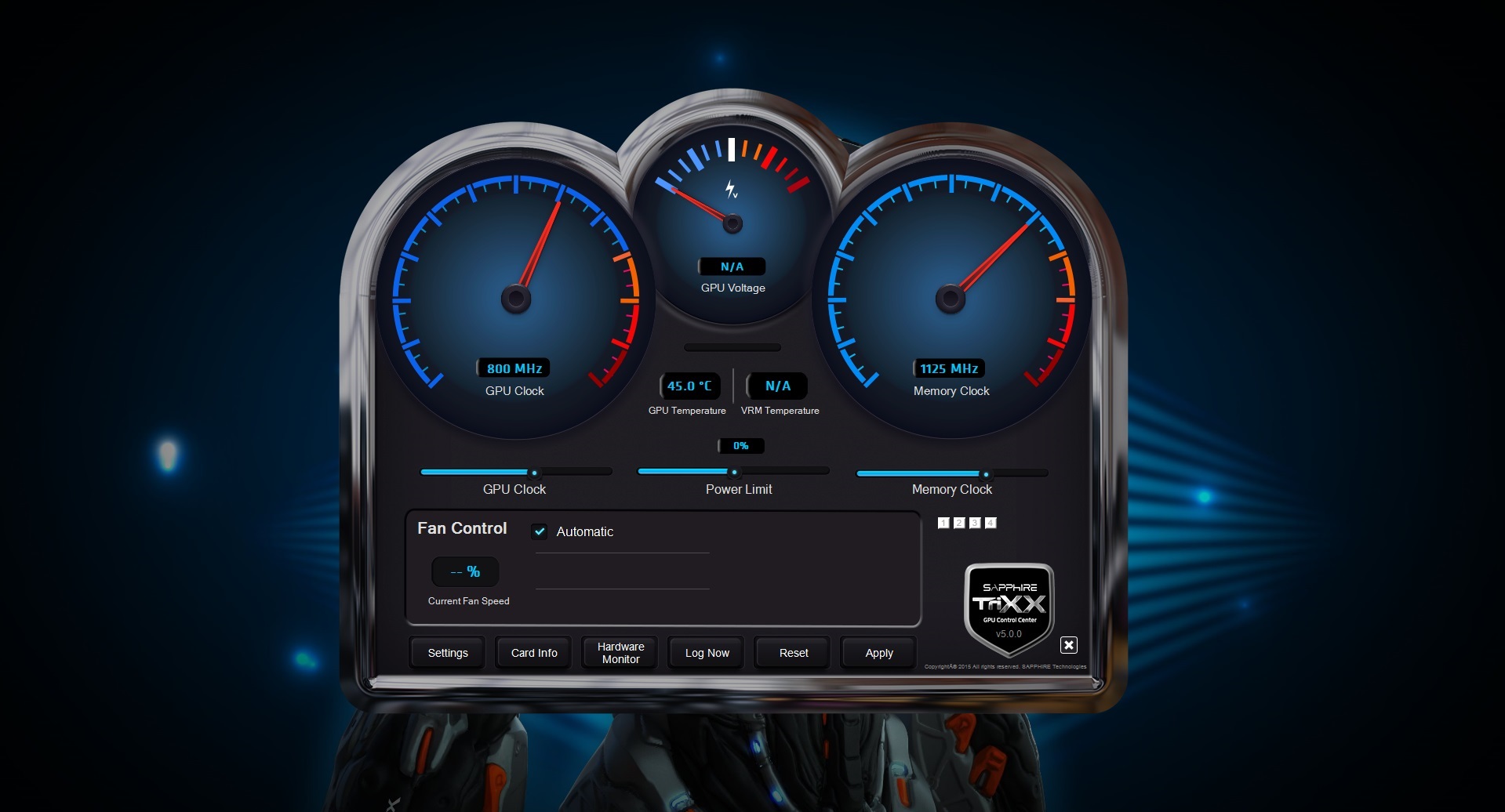Open Card Info
The height and width of the screenshot is (812, 1505).
pyautogui.click(x=533, y=652)
